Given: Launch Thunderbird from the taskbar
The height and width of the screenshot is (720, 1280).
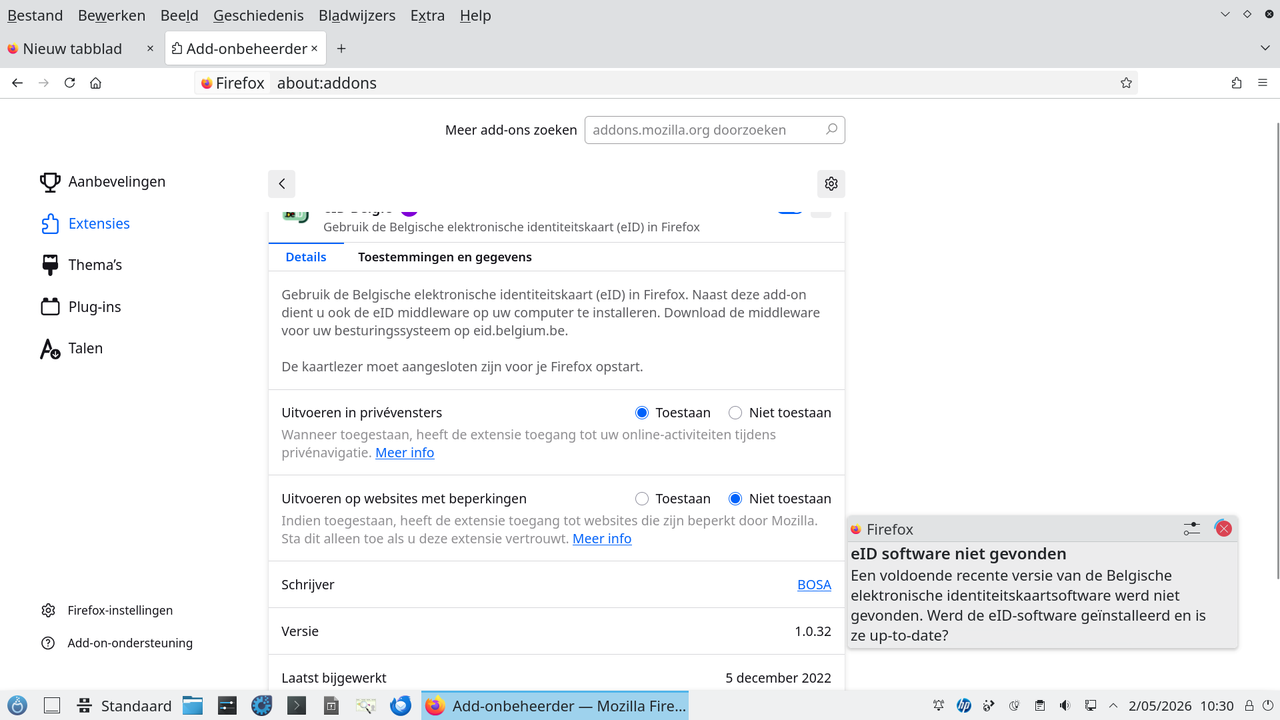Looking at the screenshot, I should tap(400, 706).
